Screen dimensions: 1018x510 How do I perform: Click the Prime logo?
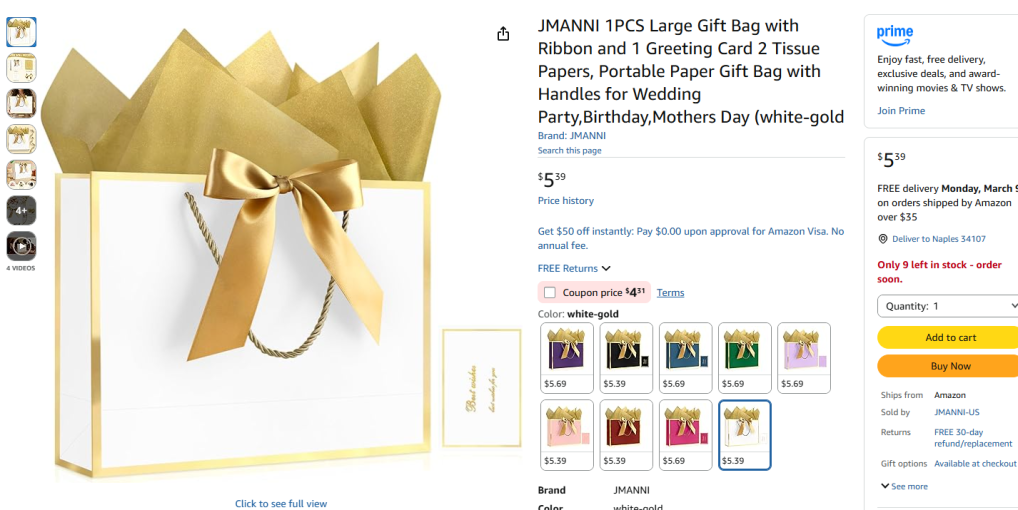click(895, 35)
